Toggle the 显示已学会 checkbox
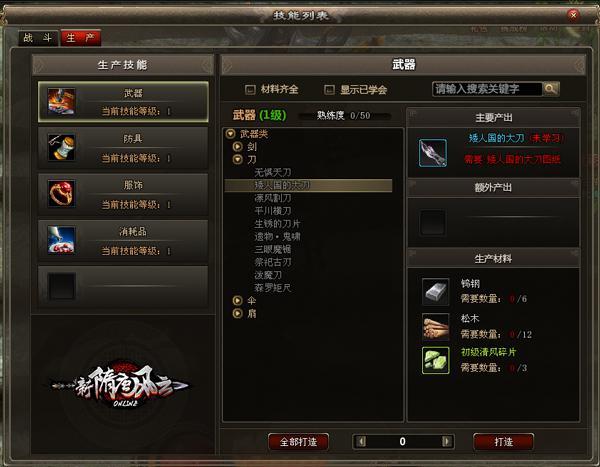600x467 pixels. [x=329, y=90]
